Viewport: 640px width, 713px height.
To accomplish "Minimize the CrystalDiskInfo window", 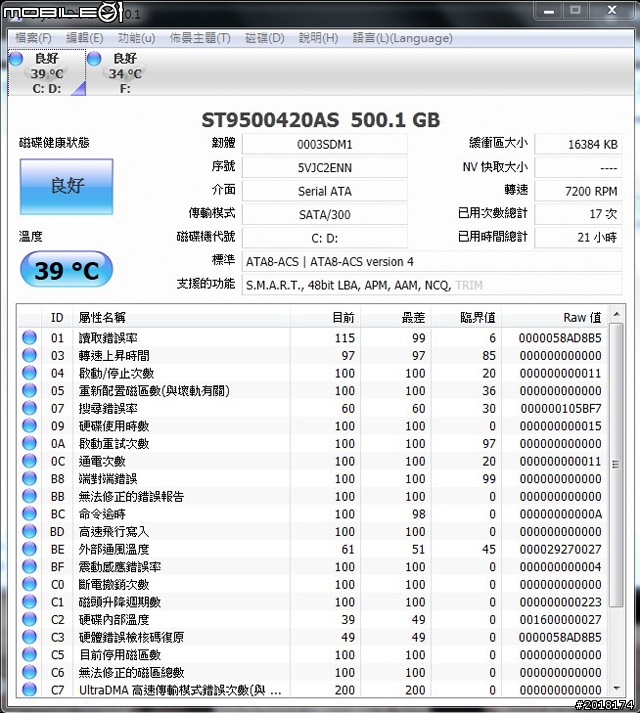I will pyautogui.click(x=549, y=10).
